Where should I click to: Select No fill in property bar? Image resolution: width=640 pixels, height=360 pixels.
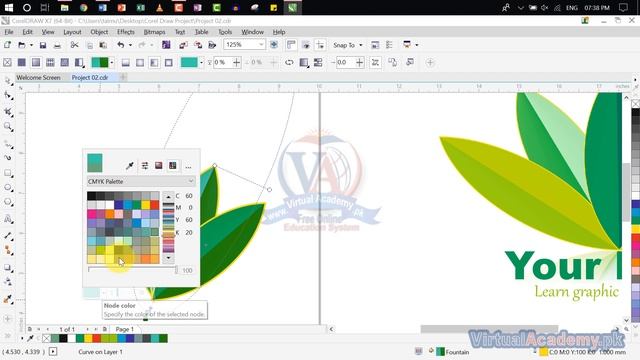(7, 62)
